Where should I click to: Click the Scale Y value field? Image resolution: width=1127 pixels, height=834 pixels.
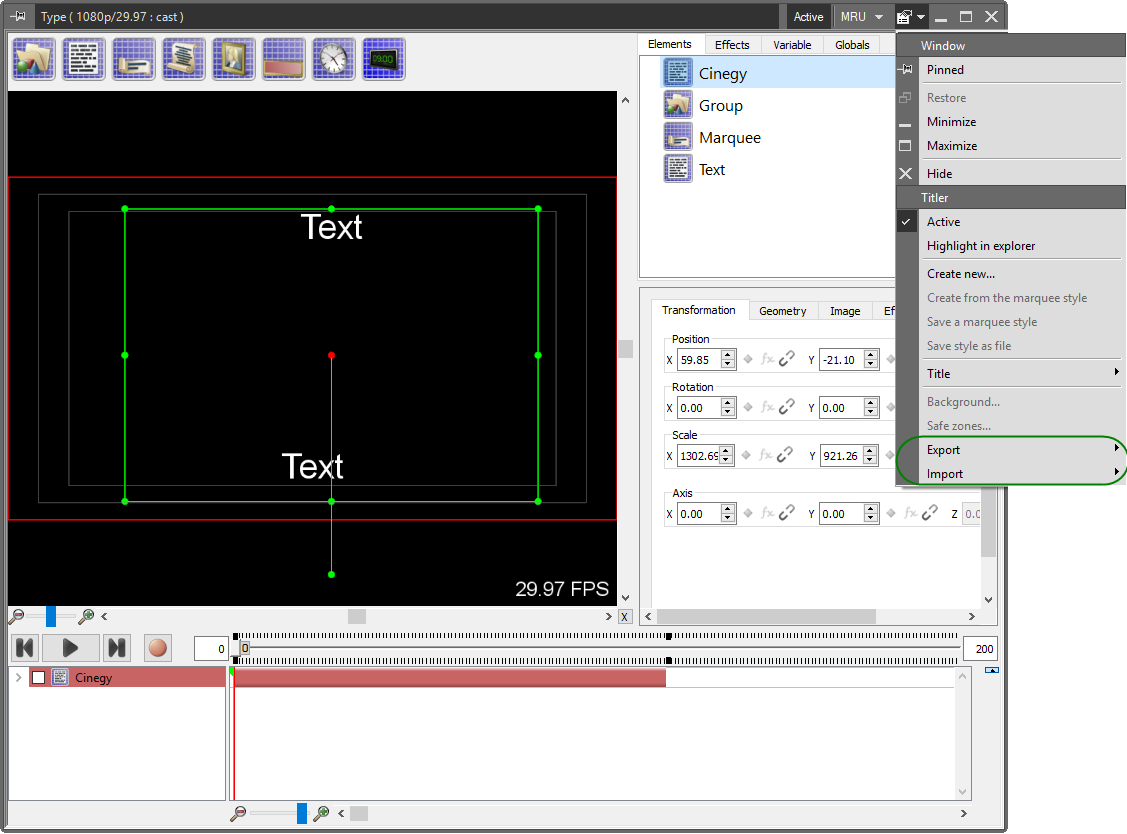point(842,456)
